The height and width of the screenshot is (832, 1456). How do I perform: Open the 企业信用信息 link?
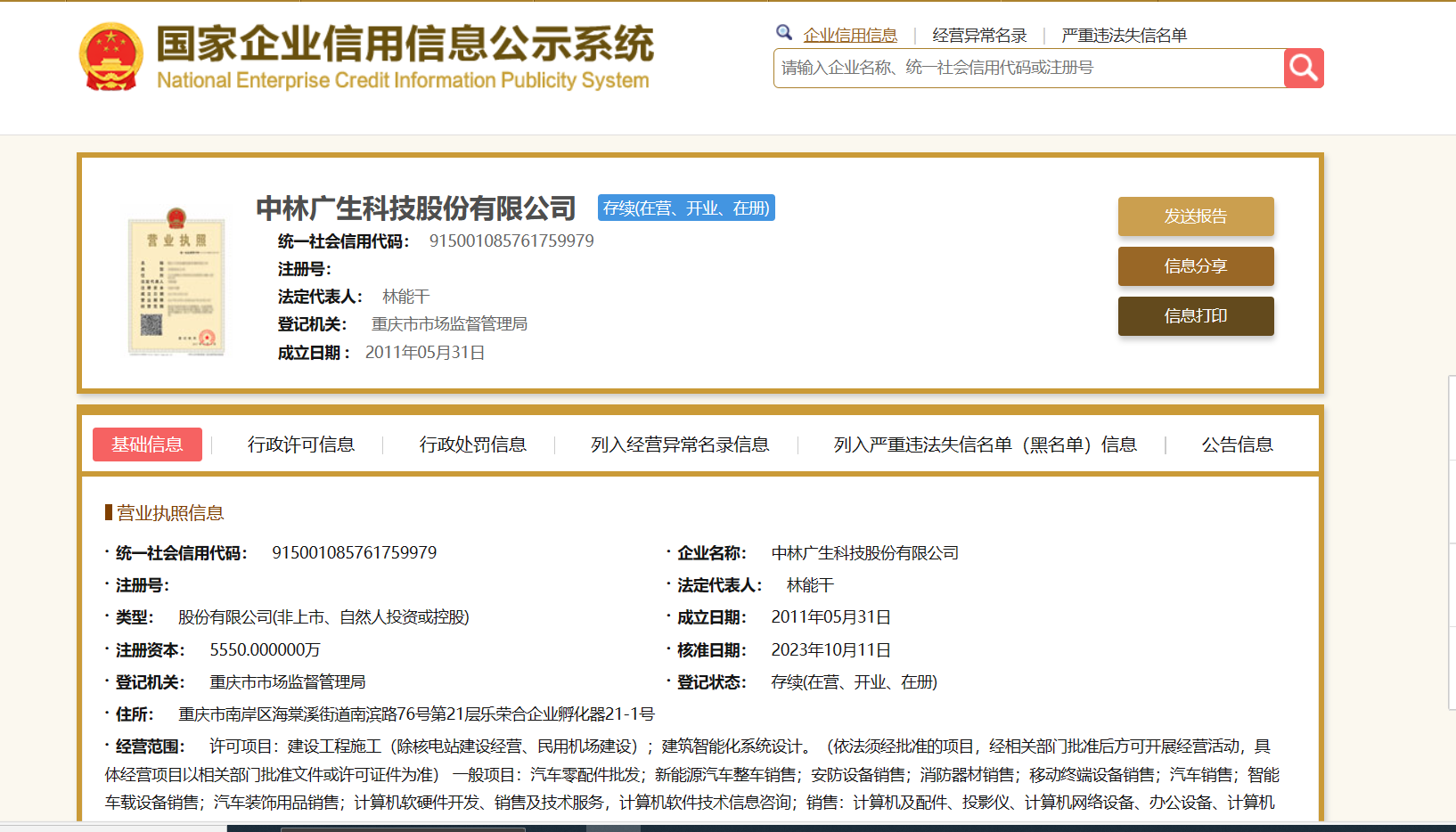click(x=850, y=36)
